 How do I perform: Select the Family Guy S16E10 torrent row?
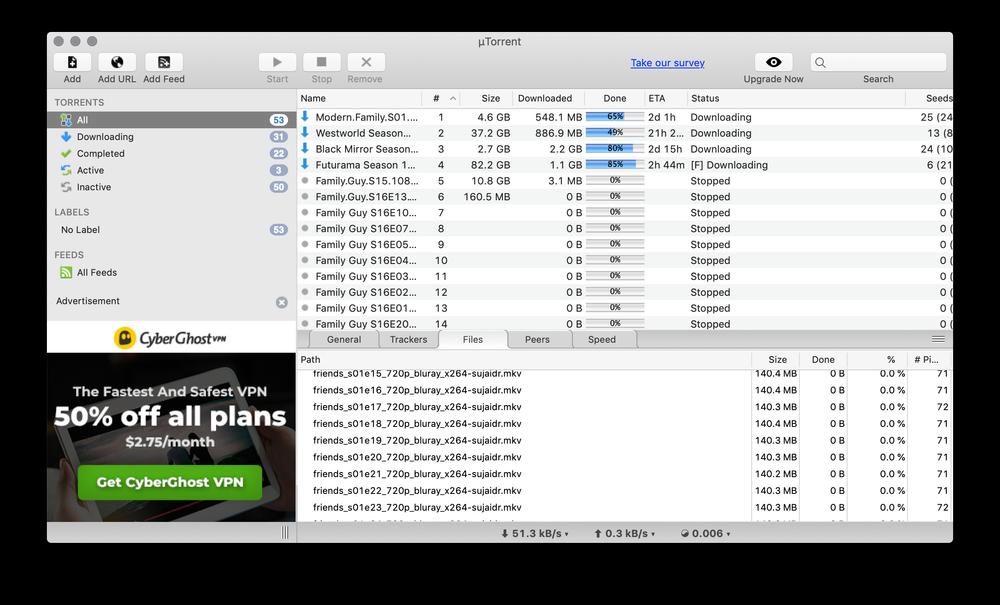[x=625, y=212]
